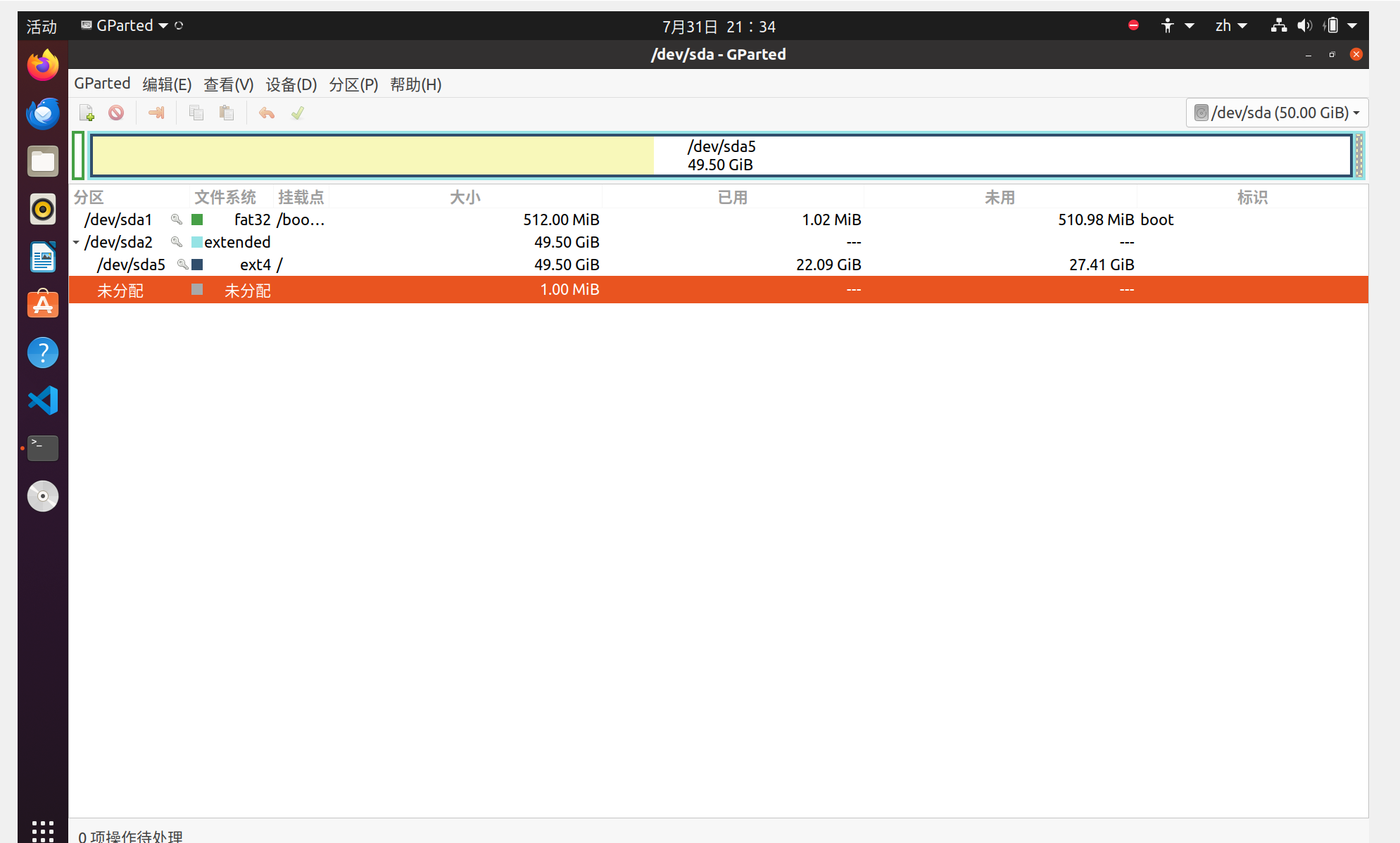Select the 未分配 1.00 MiB row
Viewport: 1400px width, 843px height.
point(719,290)
